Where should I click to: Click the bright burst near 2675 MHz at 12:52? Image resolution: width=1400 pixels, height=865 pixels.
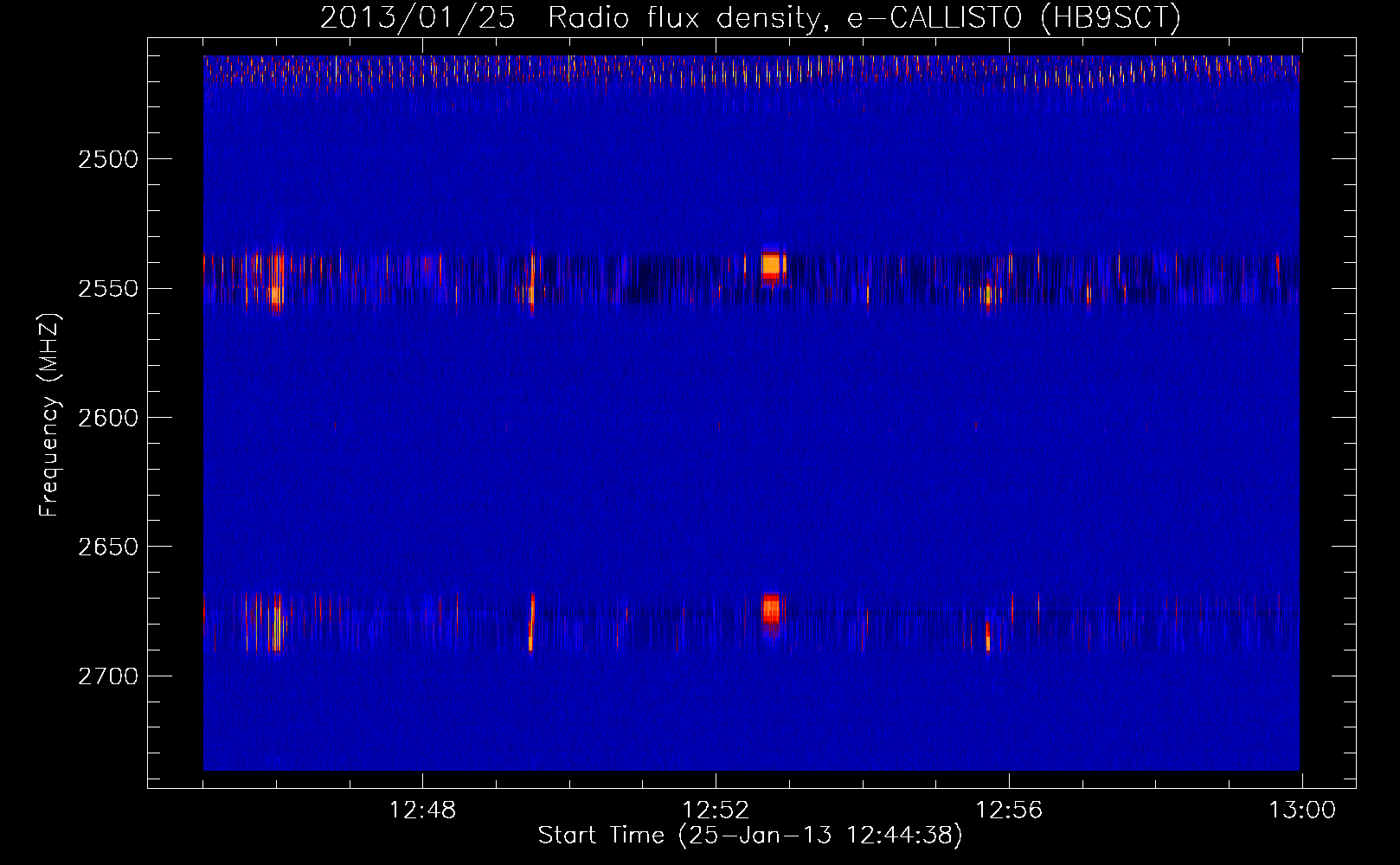coord(770,610)
